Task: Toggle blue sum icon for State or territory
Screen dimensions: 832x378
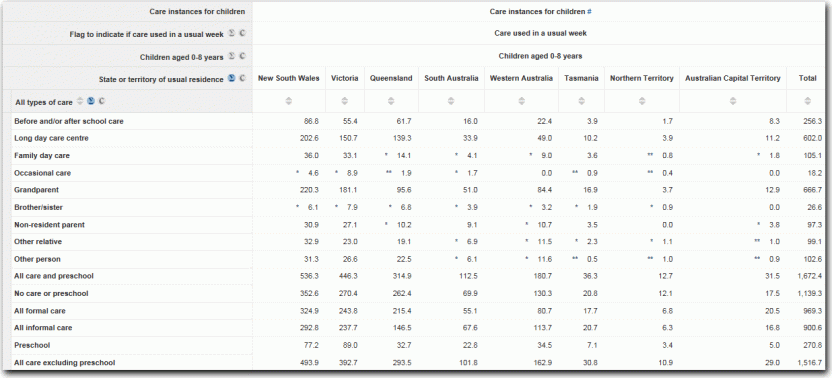Action: [231, 78]
